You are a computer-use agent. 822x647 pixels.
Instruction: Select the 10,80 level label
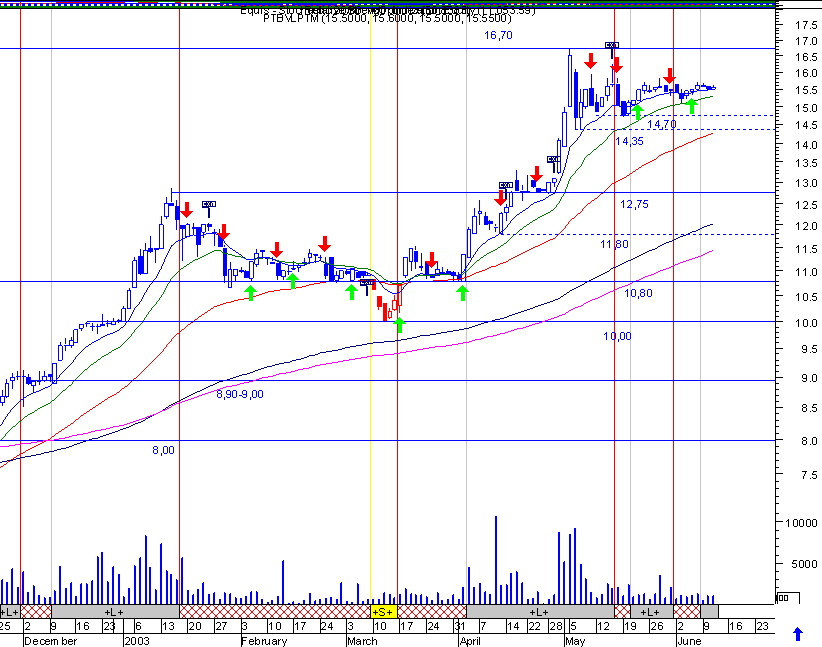pyautogui.click(x=638, y=293)
